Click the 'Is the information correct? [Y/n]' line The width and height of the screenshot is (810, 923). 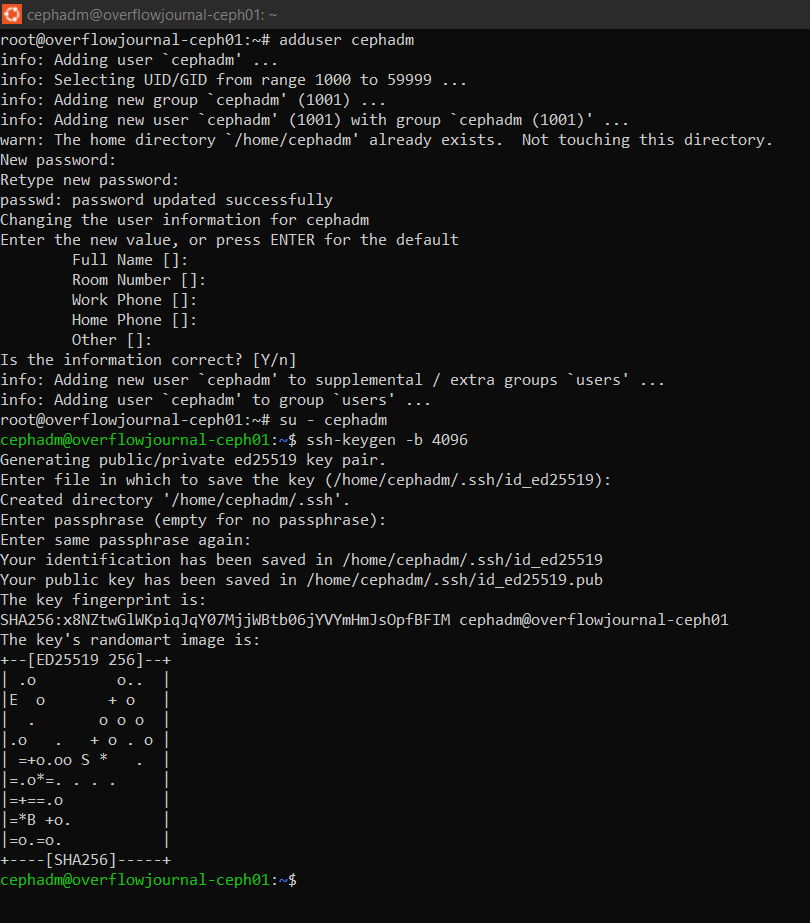point(148,360)
